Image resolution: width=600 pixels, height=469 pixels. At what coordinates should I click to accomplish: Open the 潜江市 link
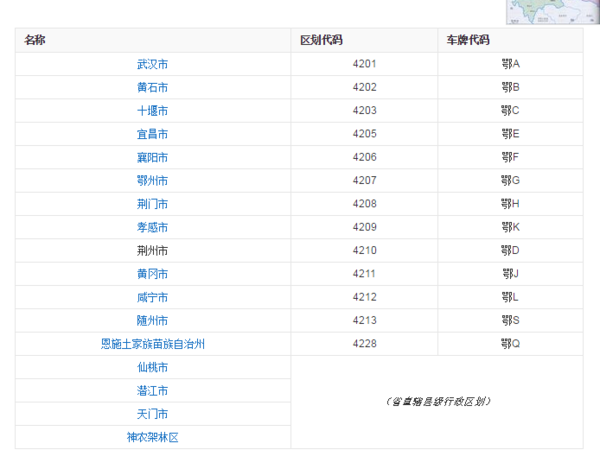click(x=152, y=391)
